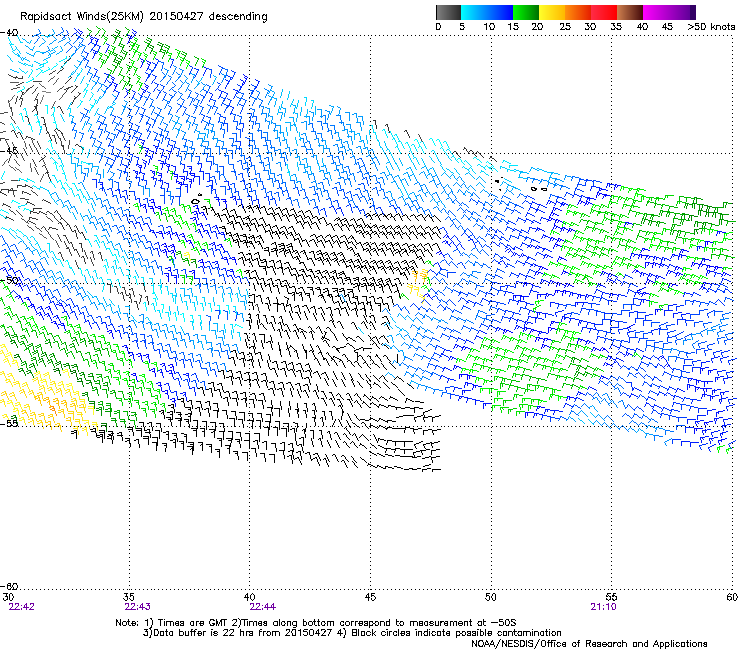Click the bottom-axis longitude label '40'

249,597
